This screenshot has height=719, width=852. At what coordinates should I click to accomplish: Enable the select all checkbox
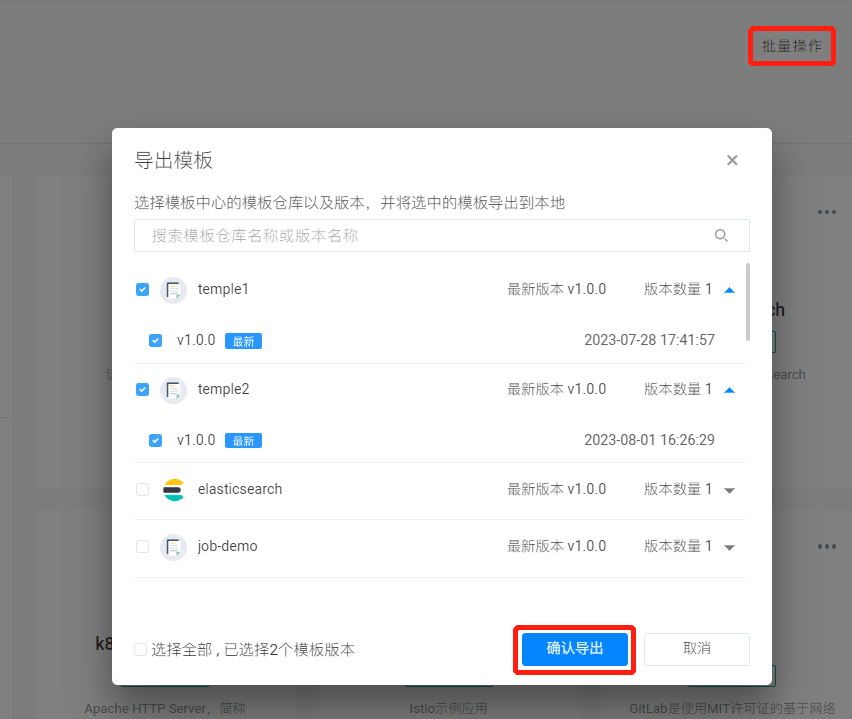pos(141,650)
